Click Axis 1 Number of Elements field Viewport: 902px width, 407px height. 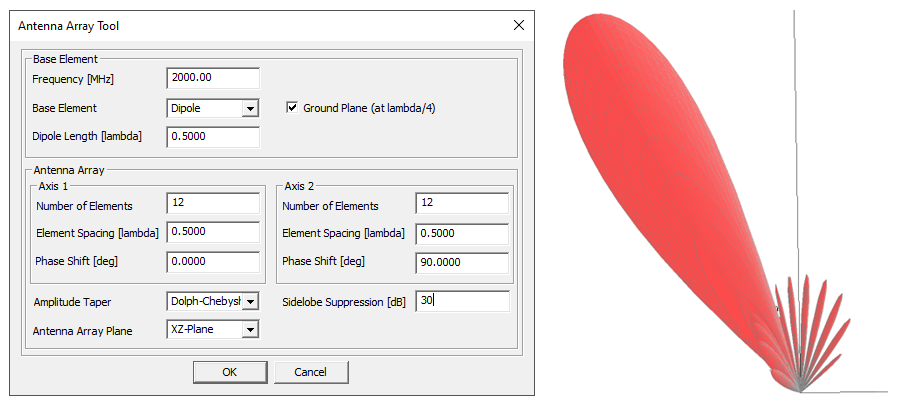[213, 205]
